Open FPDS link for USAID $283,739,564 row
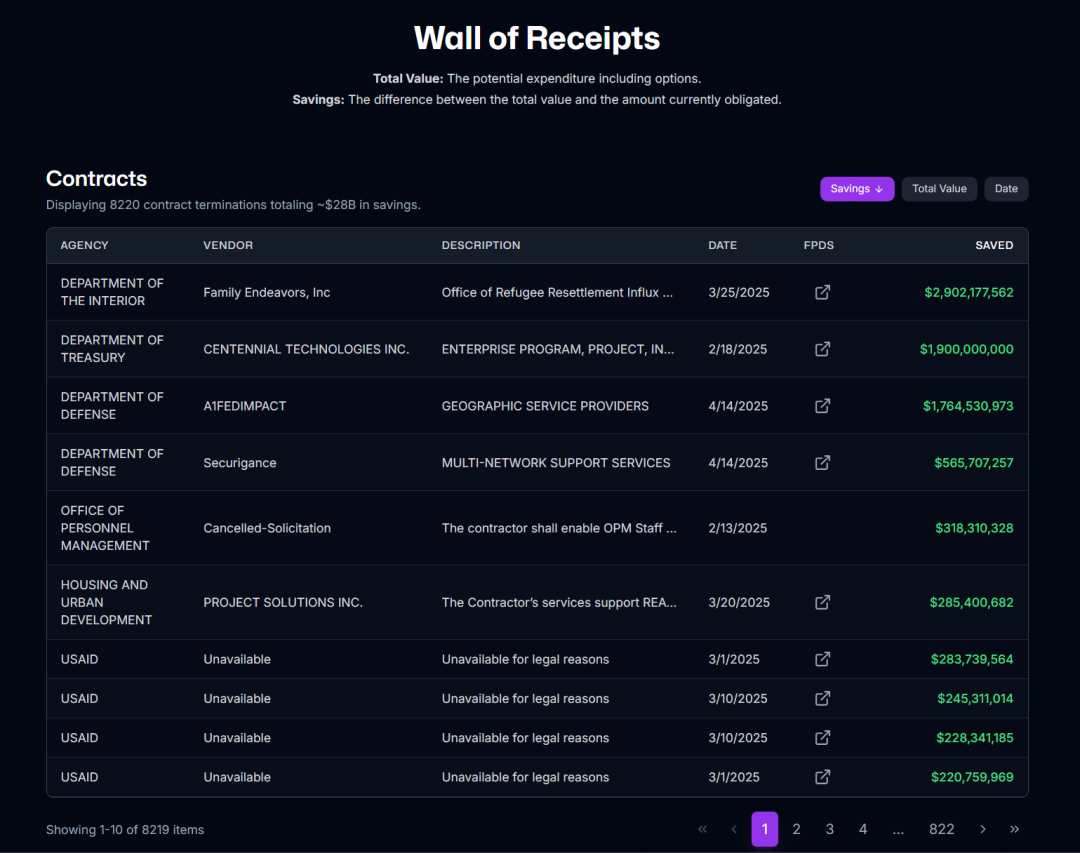 (x=822, y=659)
